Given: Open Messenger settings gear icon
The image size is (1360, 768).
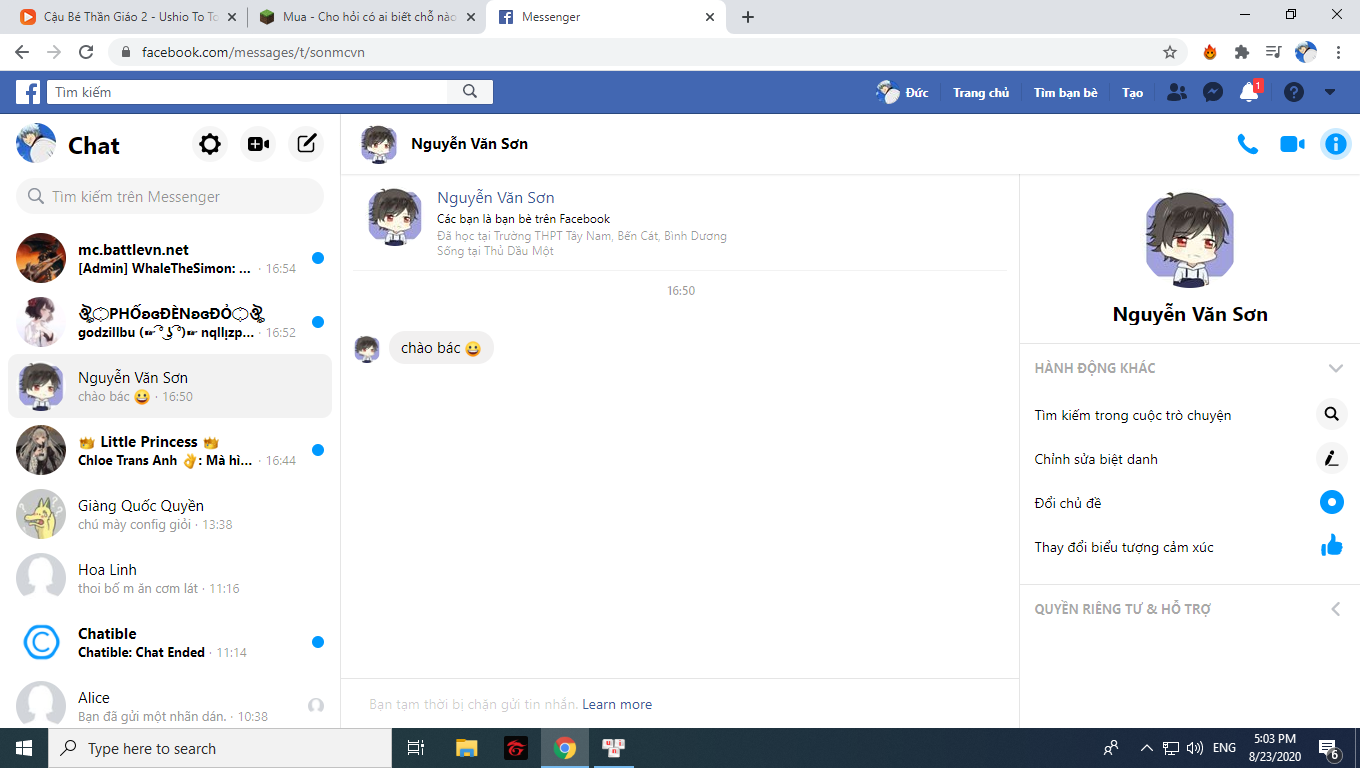Looking at the screenshot, I should [x=210, y=145].
